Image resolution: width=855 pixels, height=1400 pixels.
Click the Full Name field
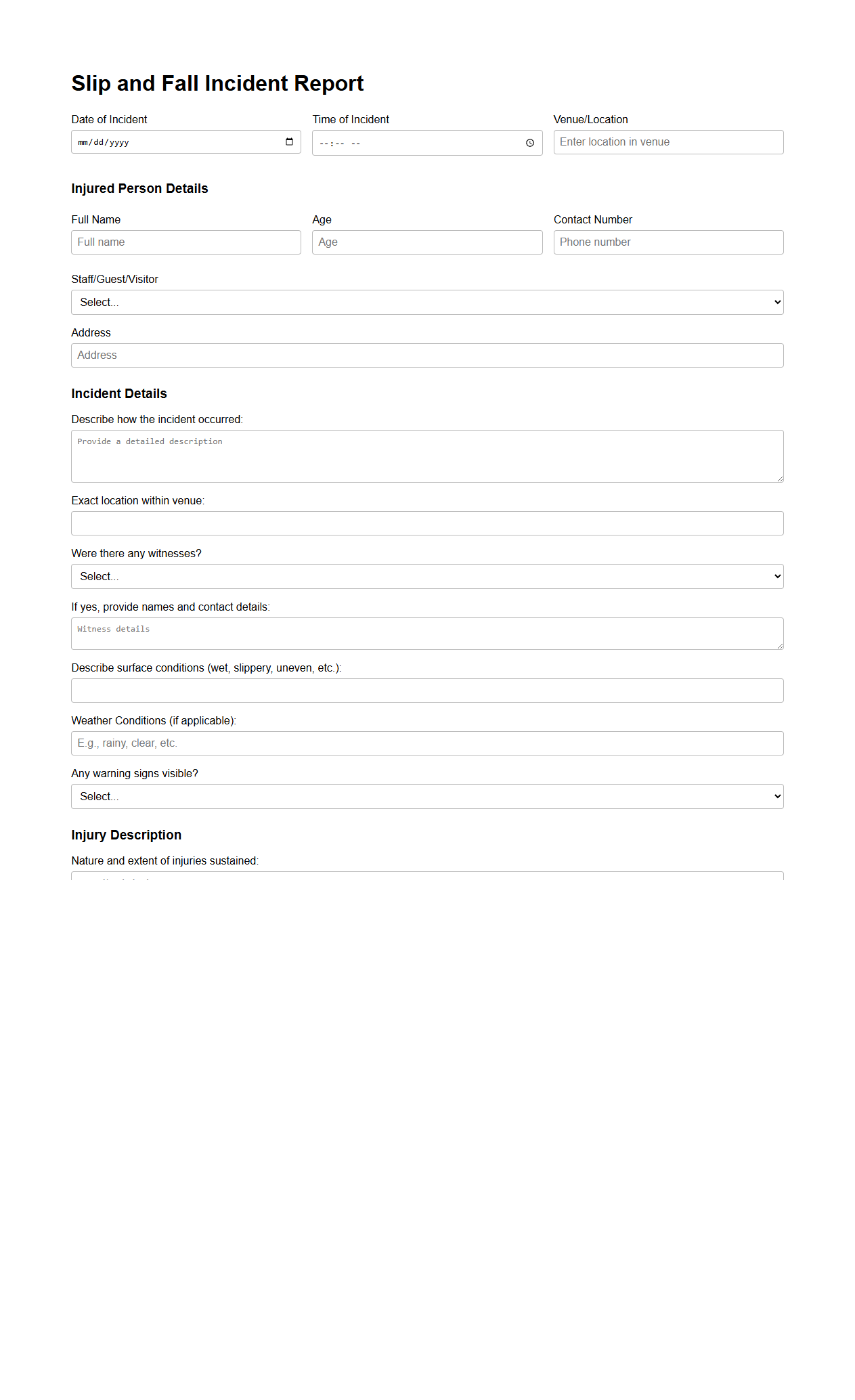(185, 242)
